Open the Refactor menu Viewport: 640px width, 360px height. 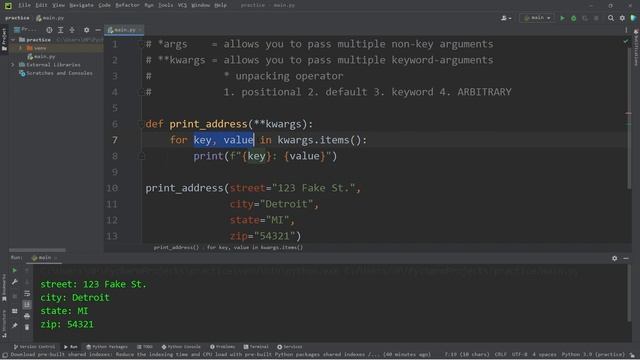pyautogui.click(x=127, y=5)
